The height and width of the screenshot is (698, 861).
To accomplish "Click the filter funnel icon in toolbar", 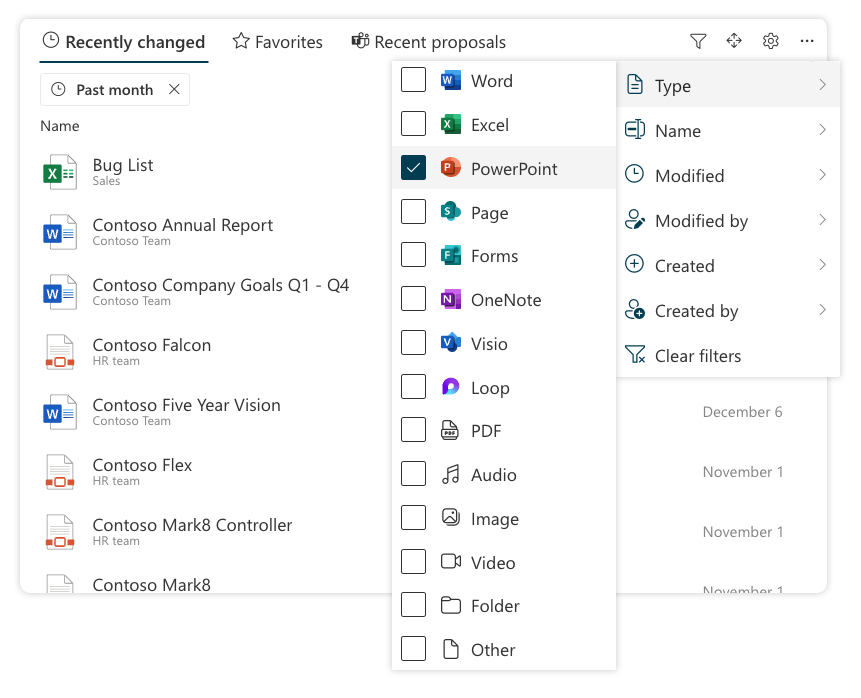I will pyautogui.click(x=698, y=41).
